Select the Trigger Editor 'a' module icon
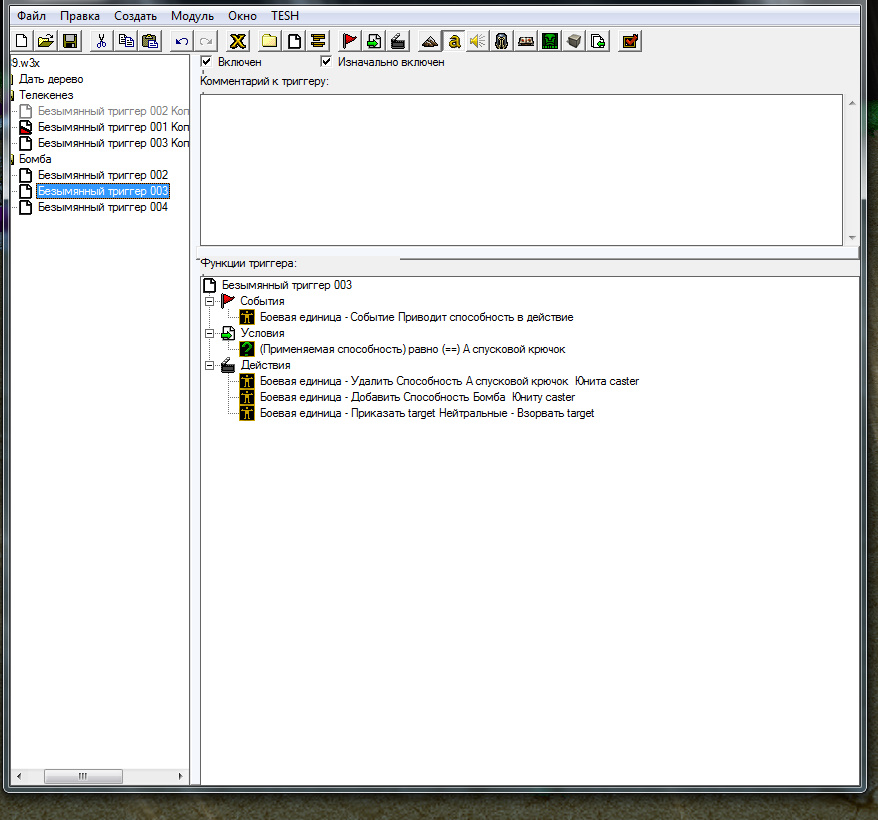878x820 pixels. pos(454,41)
